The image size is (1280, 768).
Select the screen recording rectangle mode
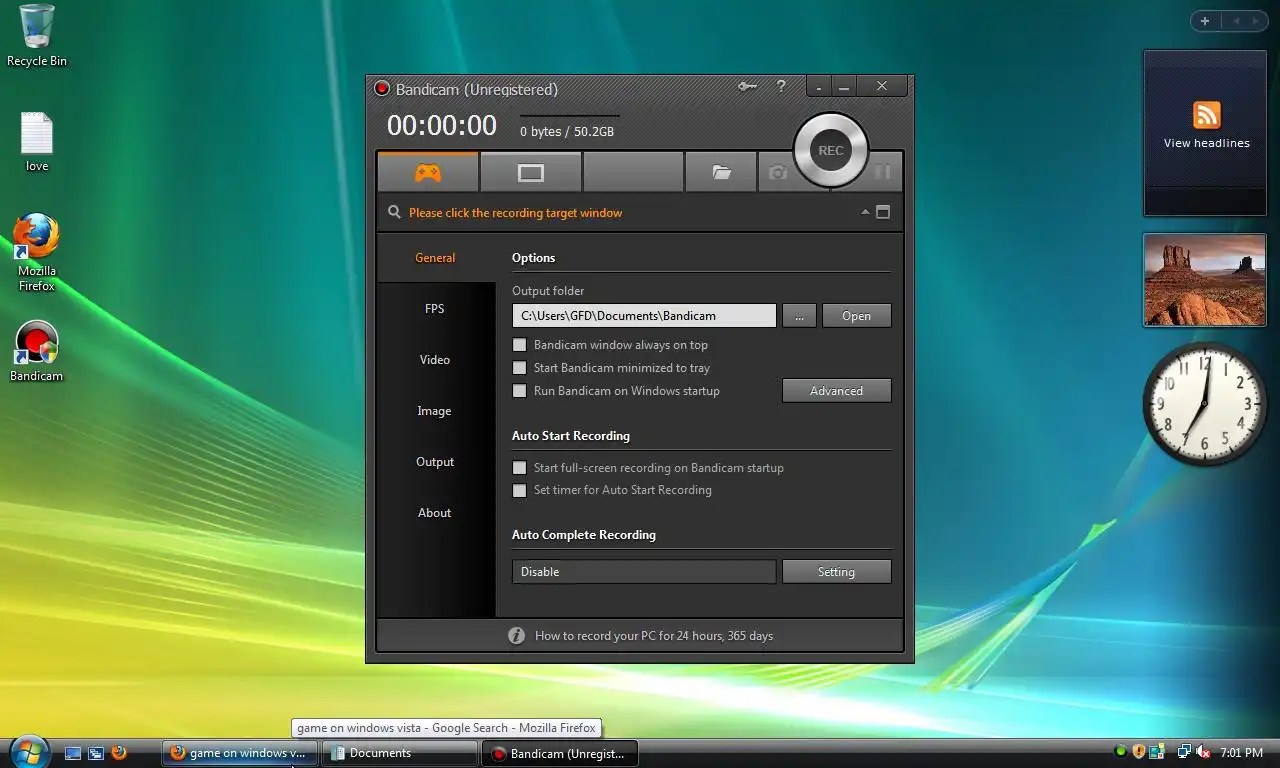click(x=531, y=172)
